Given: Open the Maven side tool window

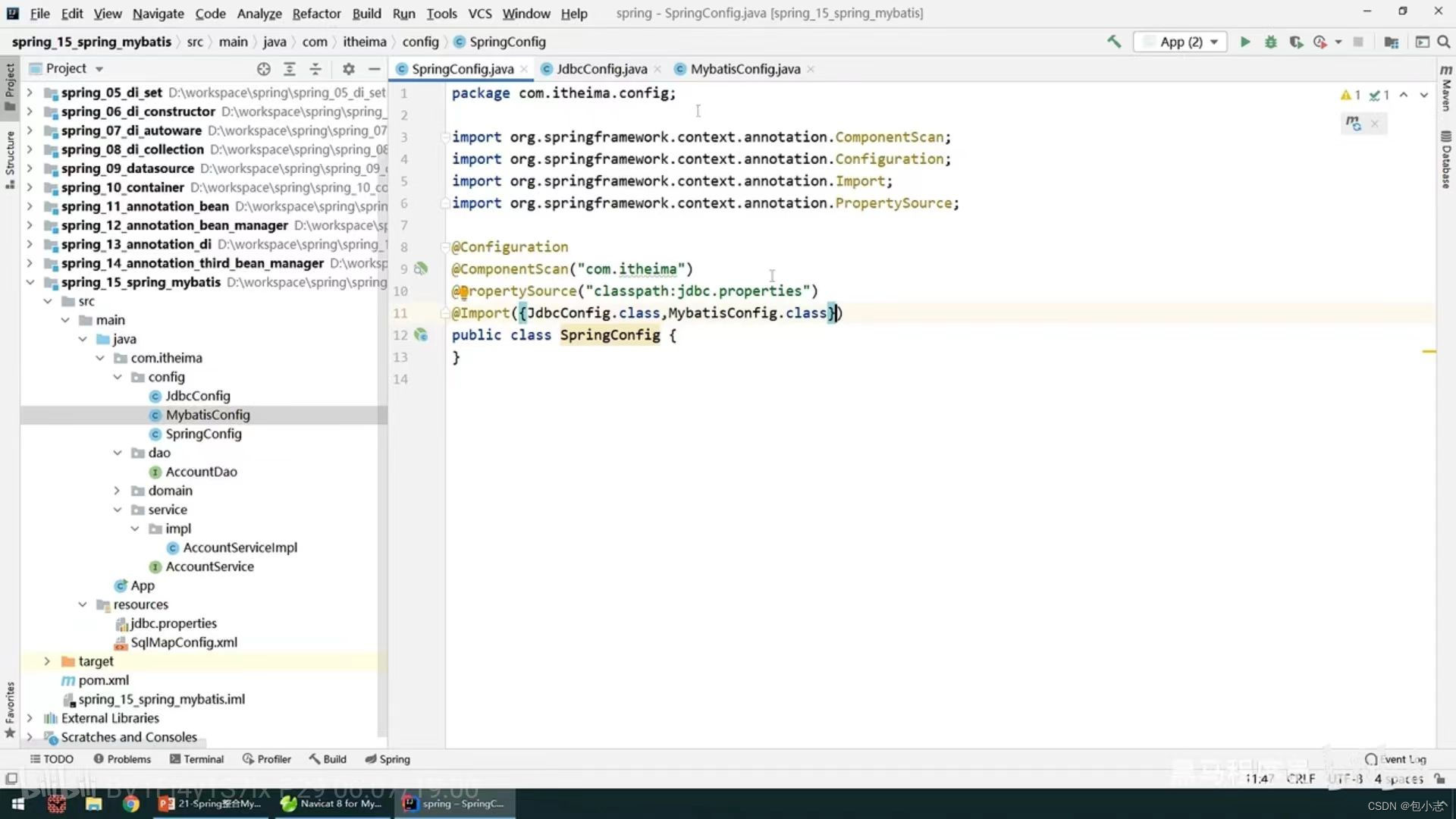Looking at the screenshot, I should [x=1446, y=87].
